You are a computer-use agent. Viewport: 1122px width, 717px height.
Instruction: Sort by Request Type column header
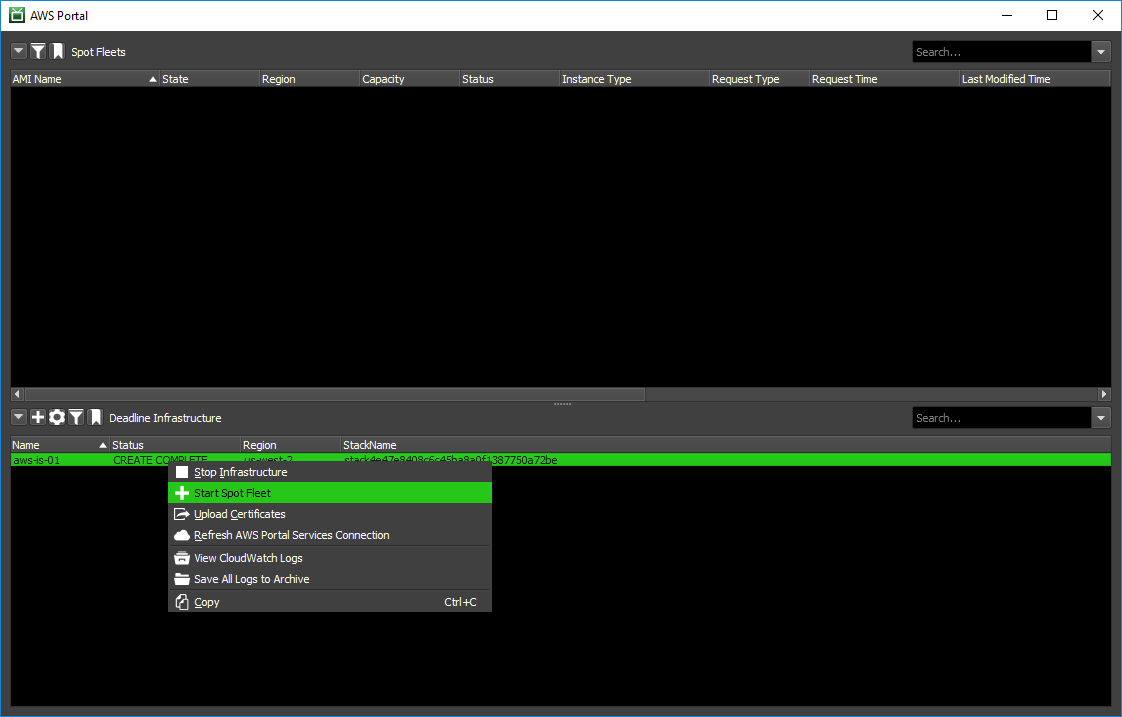(759, 79)
